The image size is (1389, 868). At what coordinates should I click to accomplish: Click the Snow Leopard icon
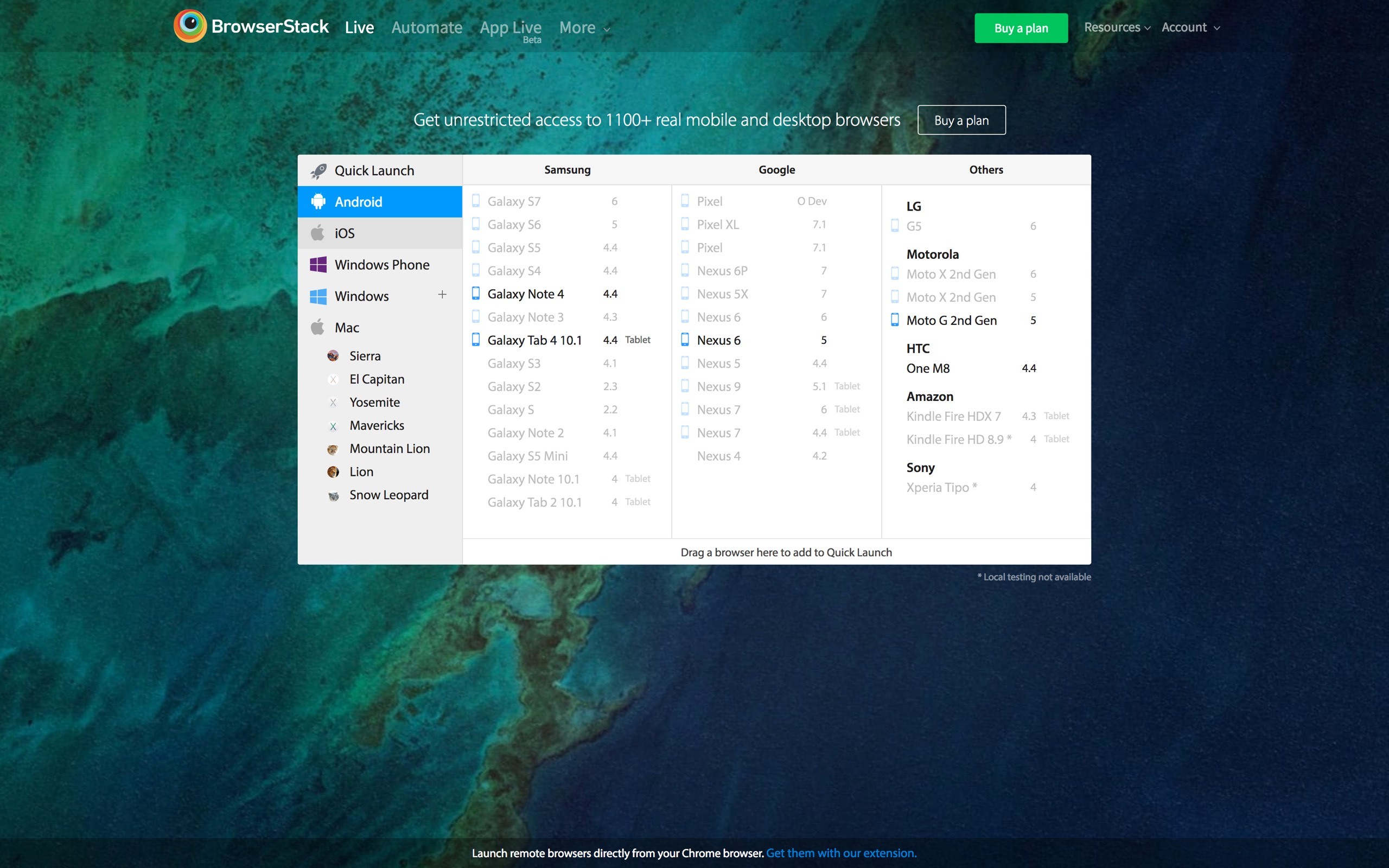coord(333,495)
